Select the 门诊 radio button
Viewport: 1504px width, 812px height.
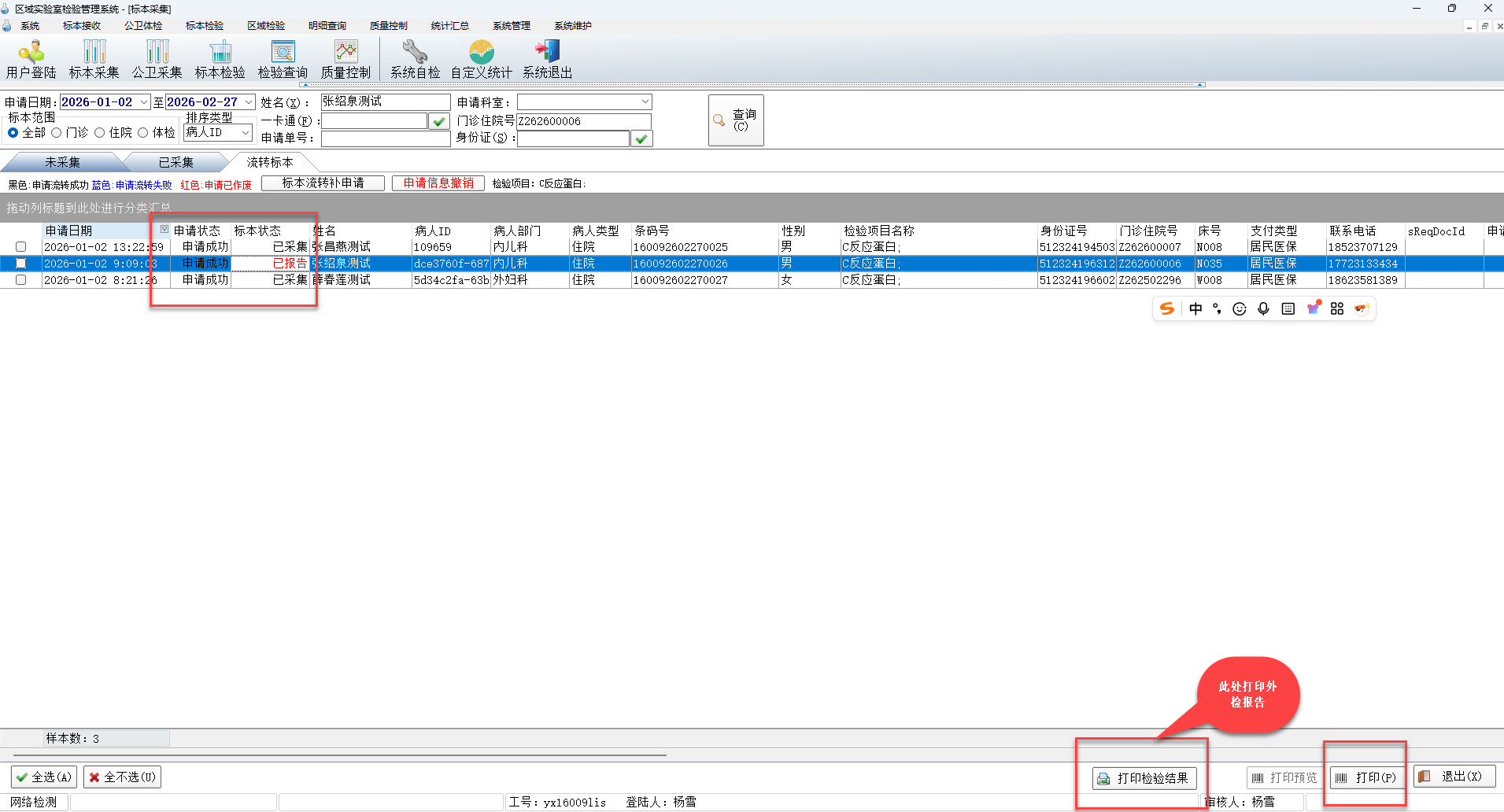(57, 133)
